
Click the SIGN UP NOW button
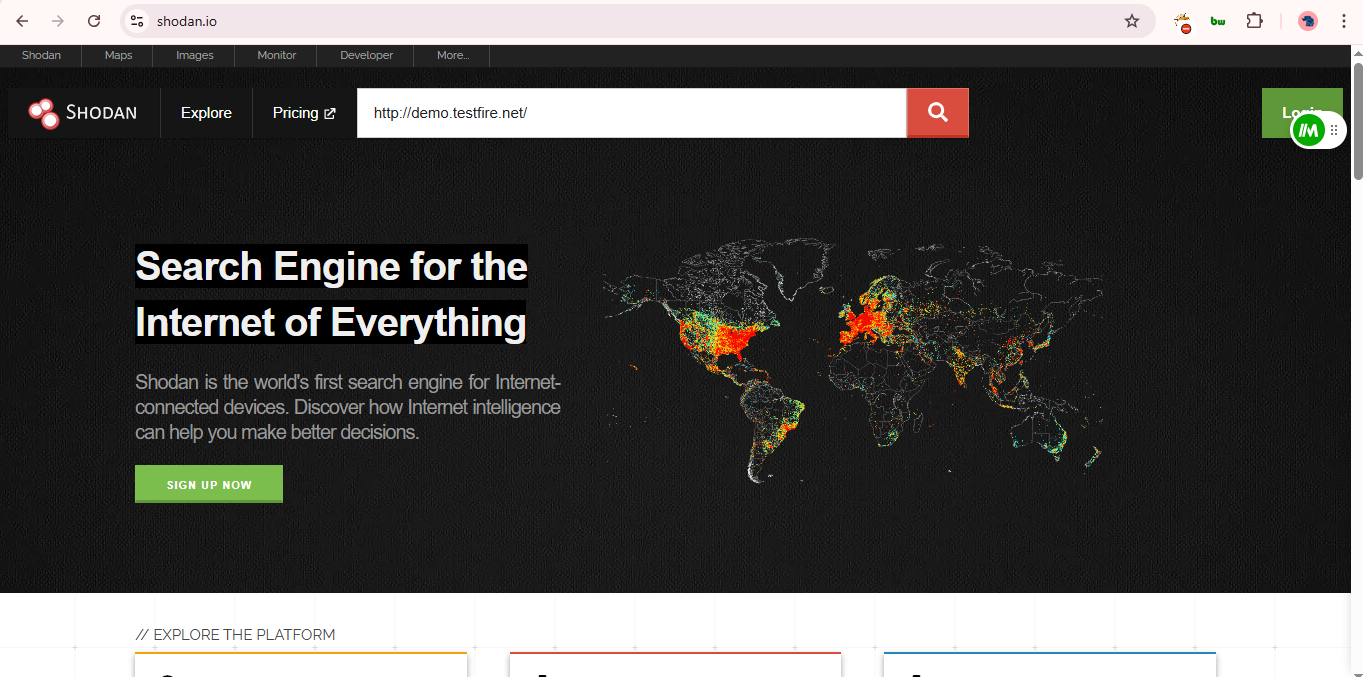coord(209,484)
